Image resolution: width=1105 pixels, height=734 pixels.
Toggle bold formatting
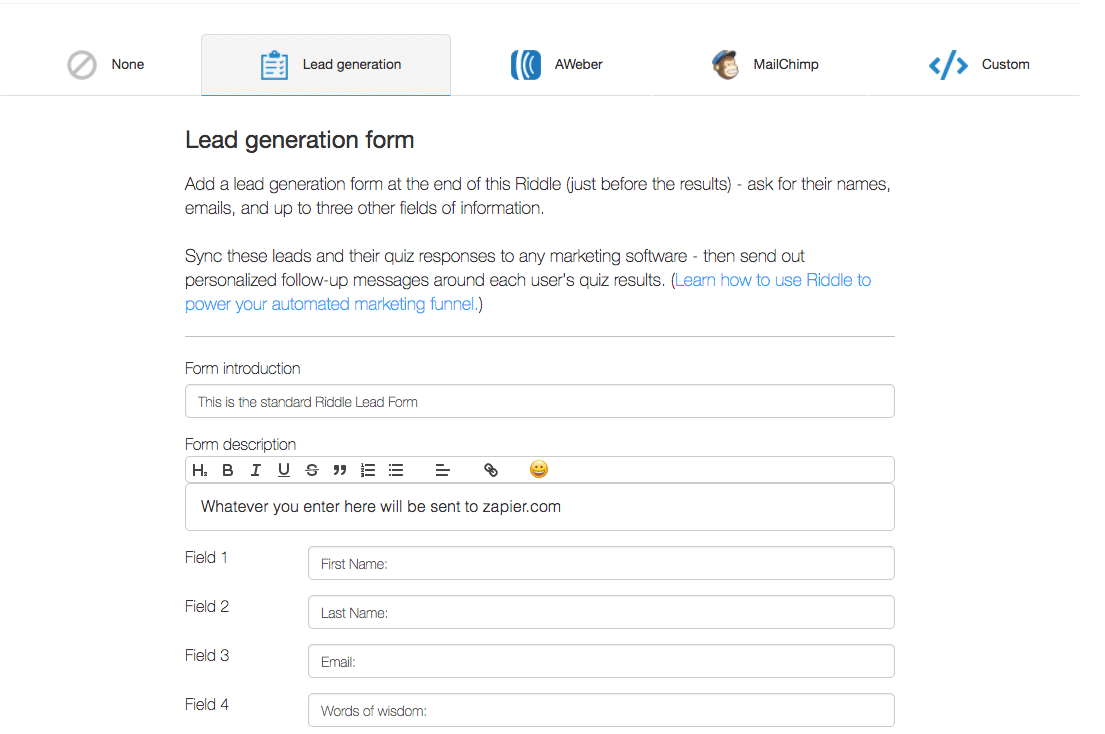(228, 470)
